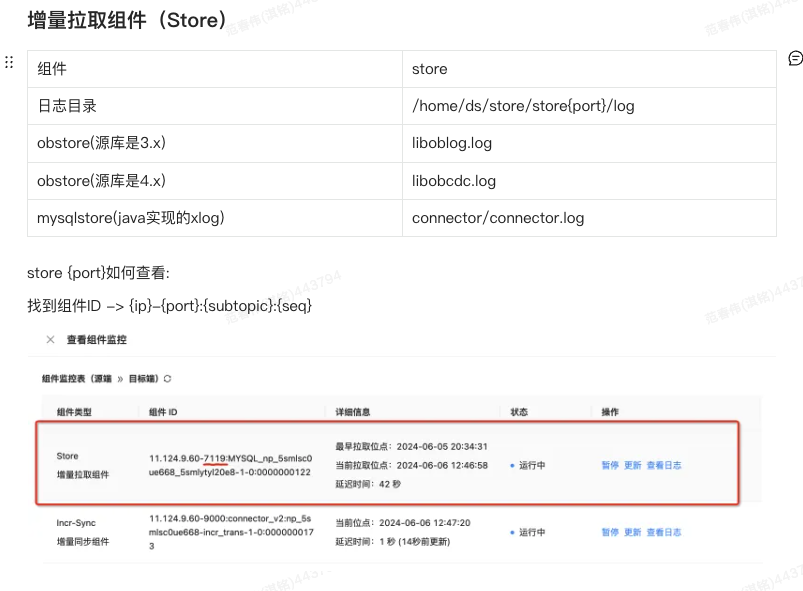Image resolution: width=803 pixels, height=591 pixels.
Task: Click the 详细信息 column header
Action: (353, 412)
